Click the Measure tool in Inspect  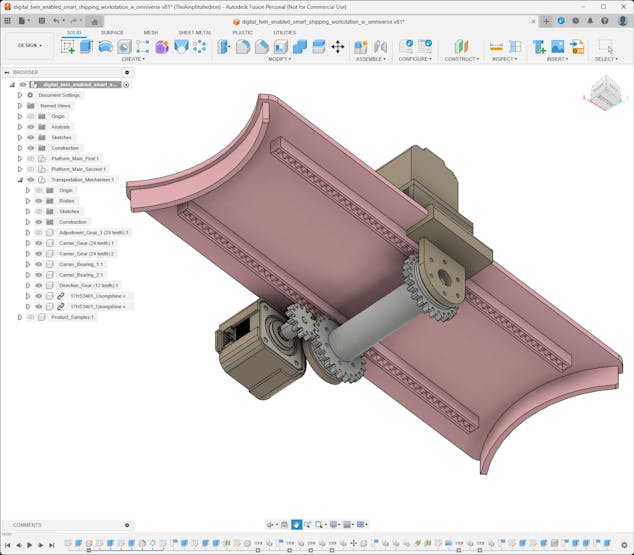tap(496, 46)
